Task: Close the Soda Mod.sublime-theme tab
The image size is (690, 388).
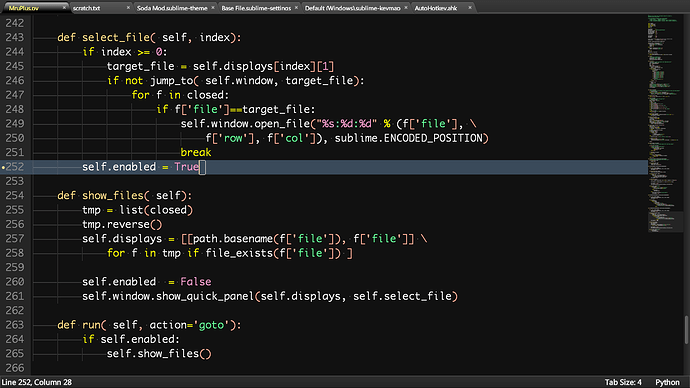Action: click(213, 7)
